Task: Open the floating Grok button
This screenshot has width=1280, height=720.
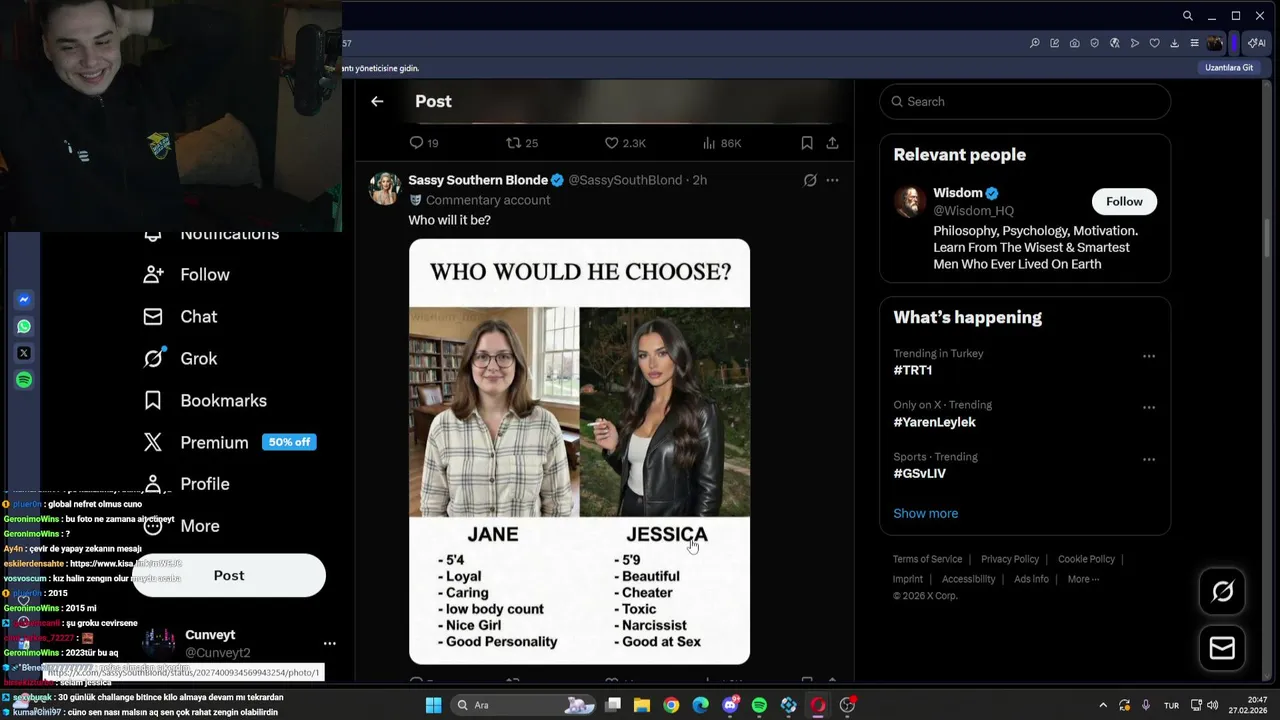Action: click(x=1222, y=591)
